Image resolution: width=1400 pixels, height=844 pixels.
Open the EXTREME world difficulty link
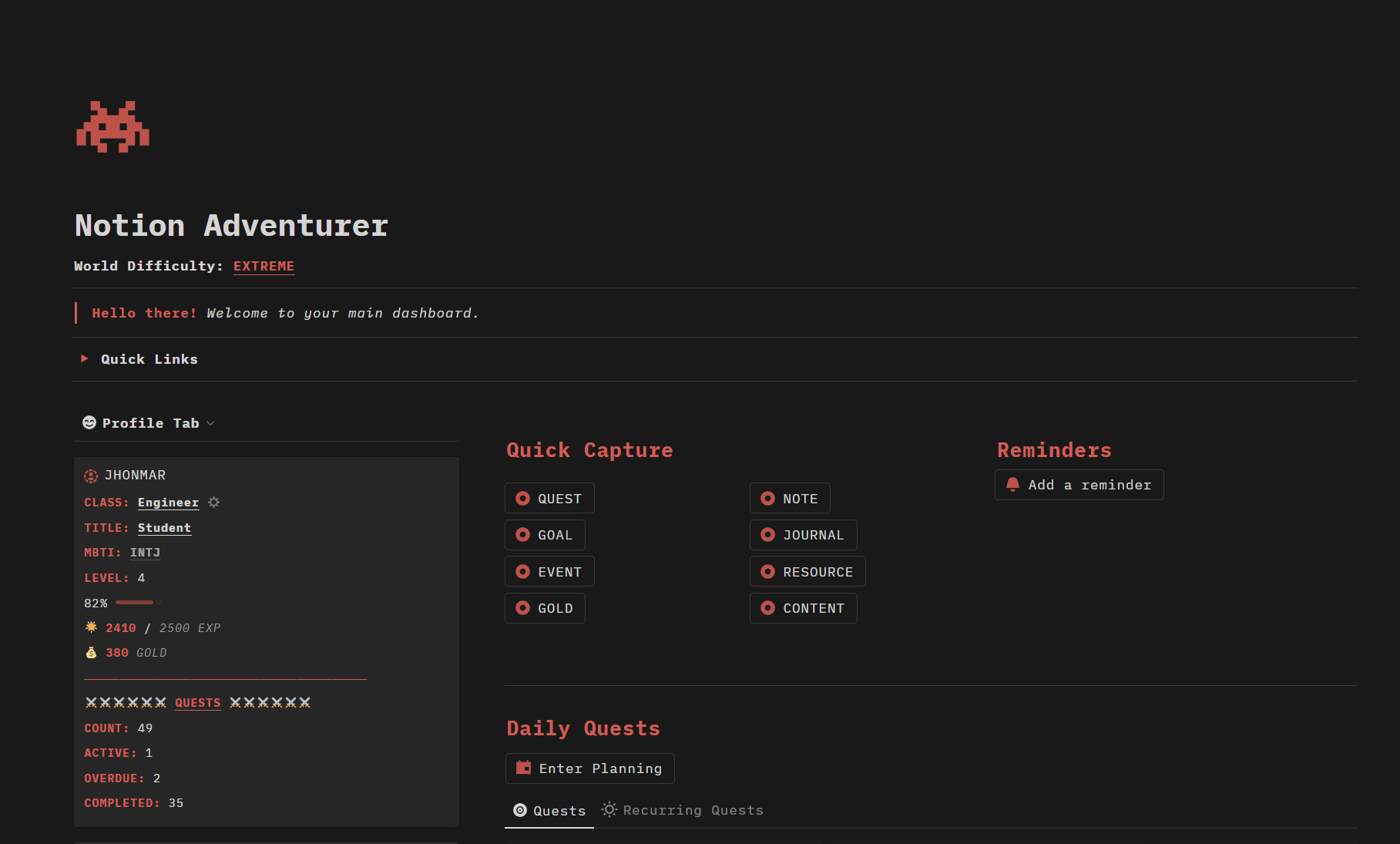(264, 266)
